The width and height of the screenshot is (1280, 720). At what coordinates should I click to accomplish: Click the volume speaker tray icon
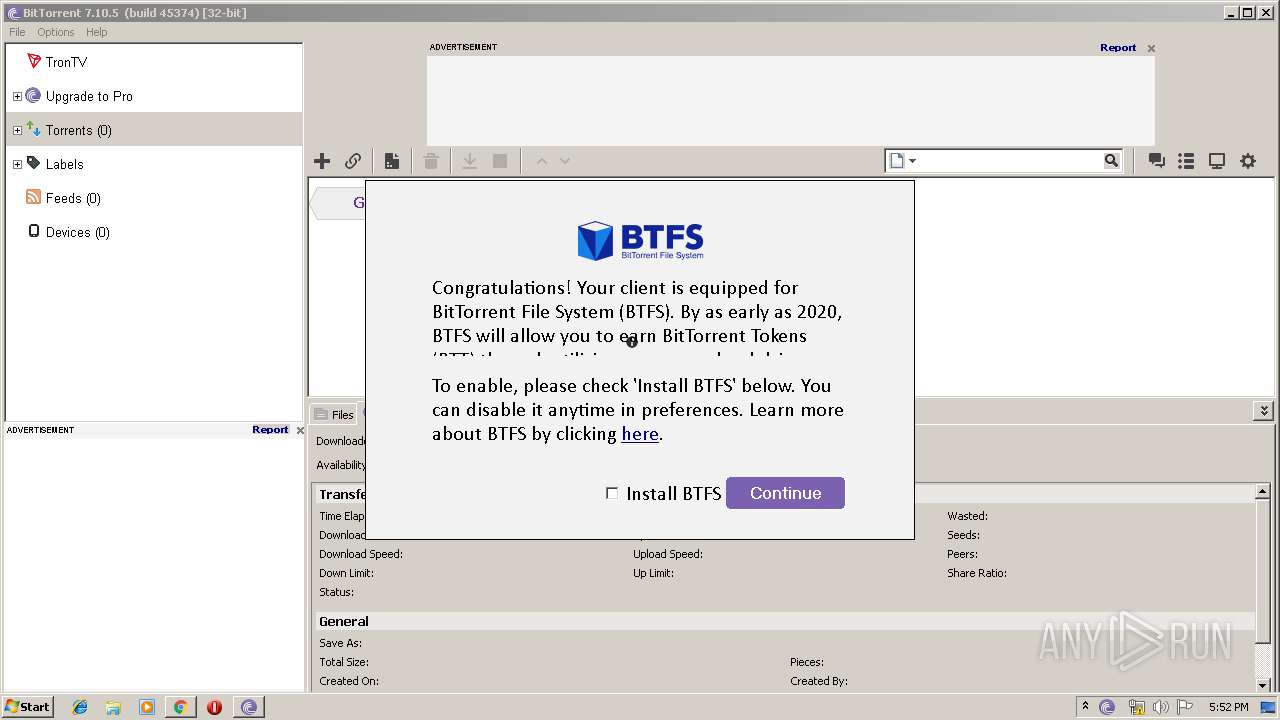[1161, 707]
